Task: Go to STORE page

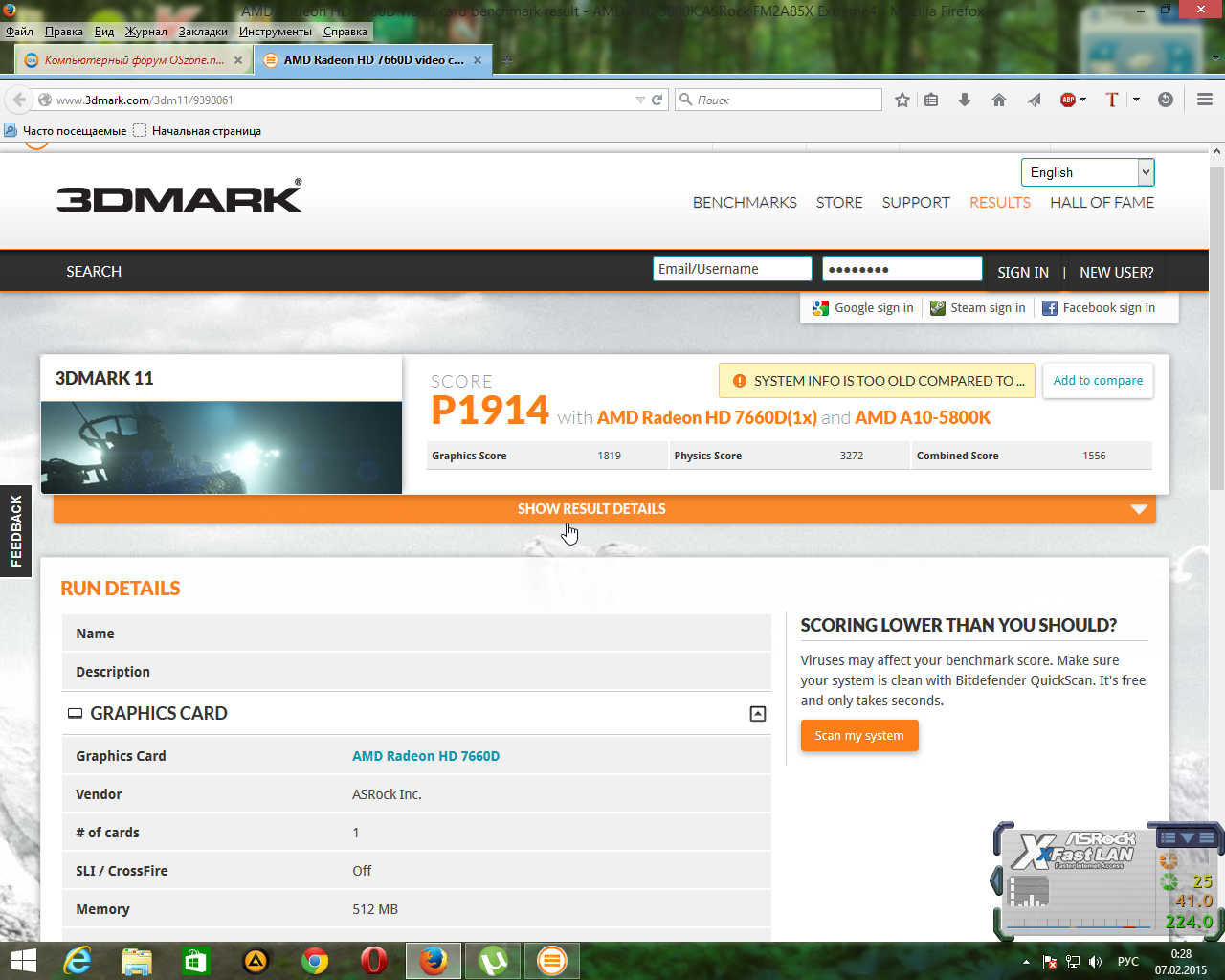Action: [x=839, y=202]
